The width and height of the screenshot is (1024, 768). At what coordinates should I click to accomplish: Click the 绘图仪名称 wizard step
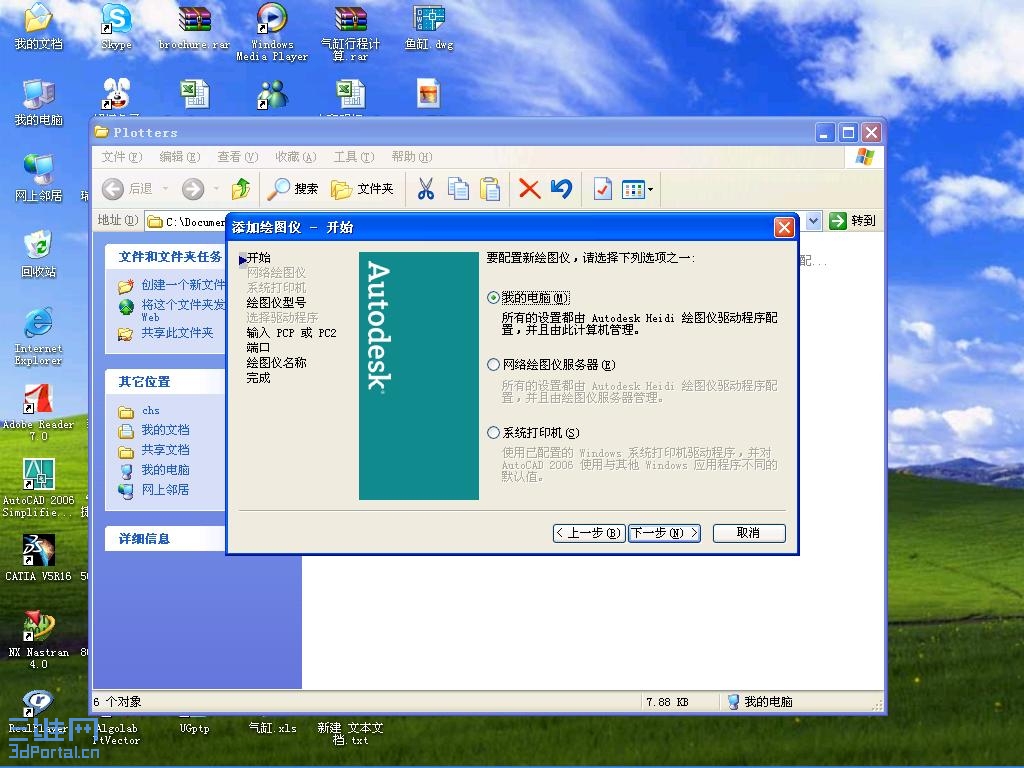[276, 362]
